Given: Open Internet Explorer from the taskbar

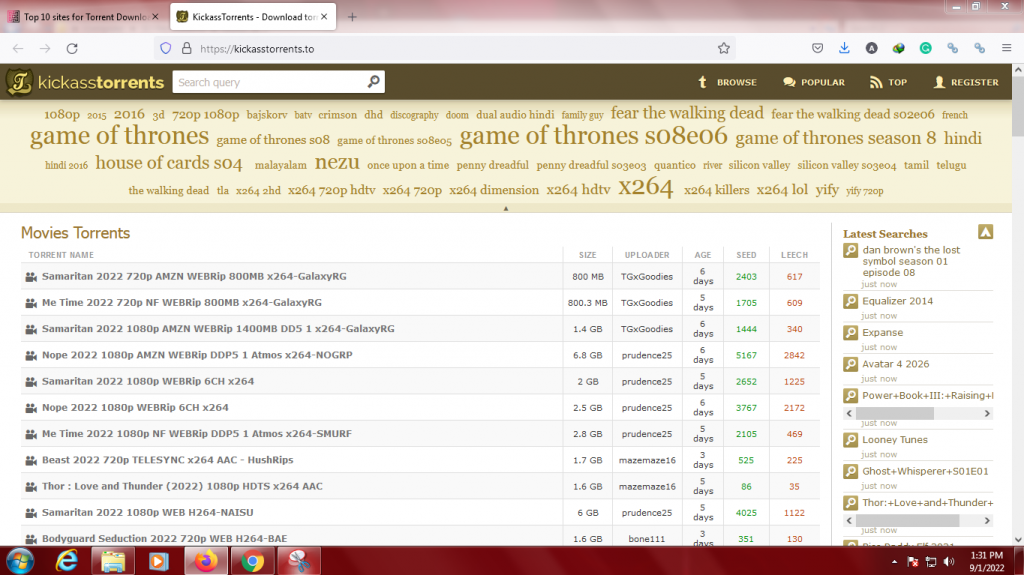Looking at the screenshot, I should 67,561.
